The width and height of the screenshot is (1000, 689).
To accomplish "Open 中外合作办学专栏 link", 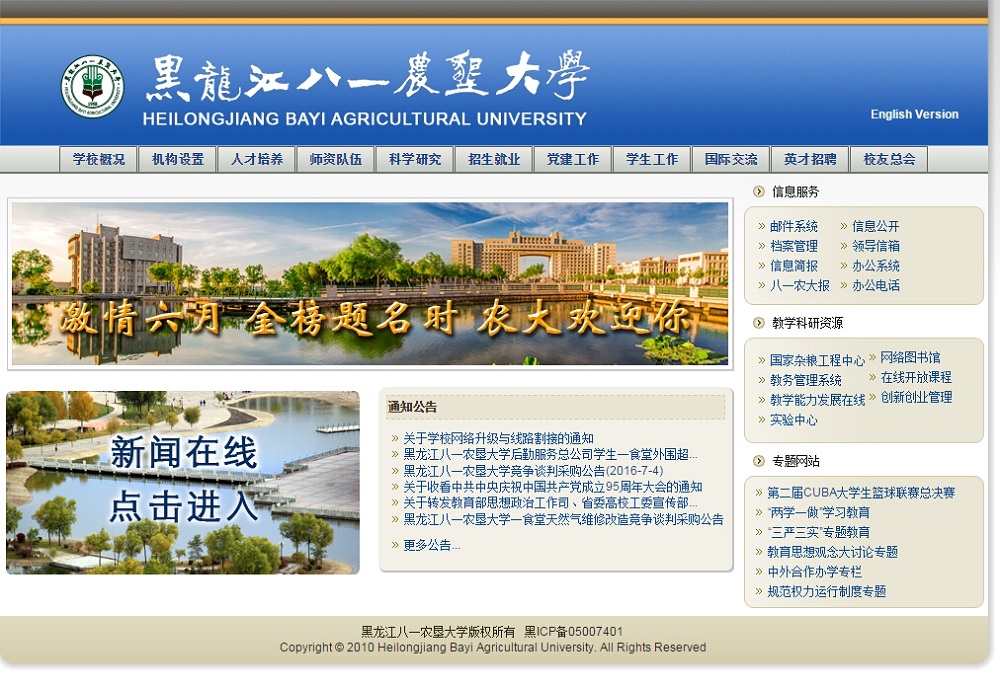I will 814,572.
